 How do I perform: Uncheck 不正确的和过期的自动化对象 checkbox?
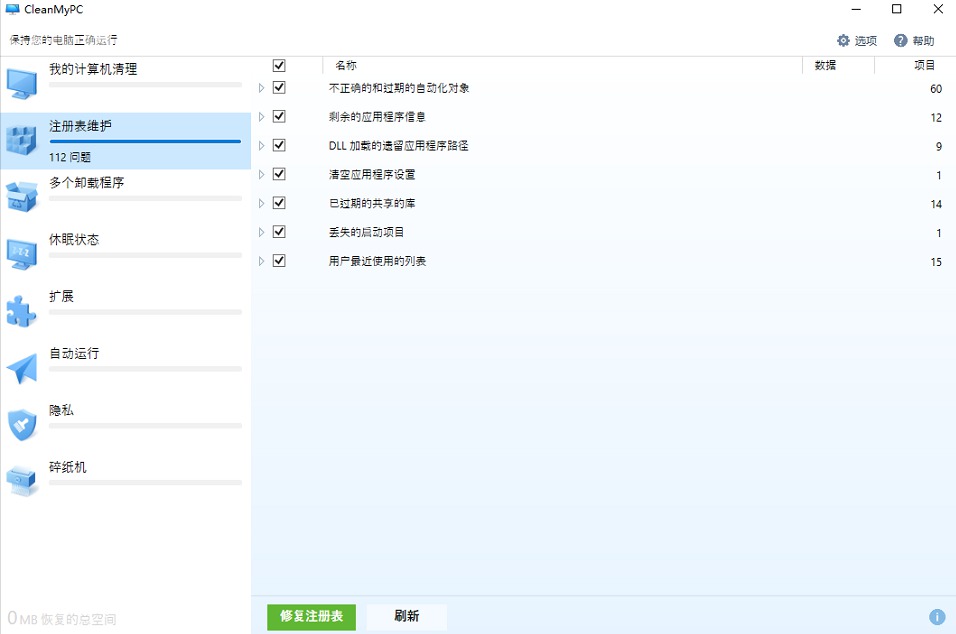(279, 87)
